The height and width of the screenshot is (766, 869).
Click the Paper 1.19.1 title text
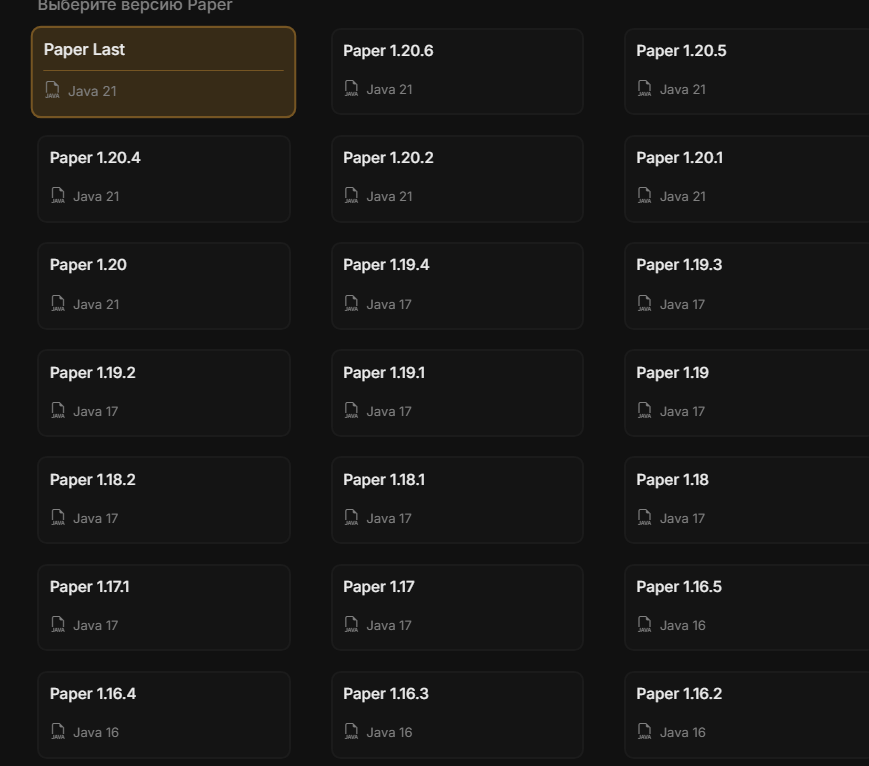coord(384,373)
